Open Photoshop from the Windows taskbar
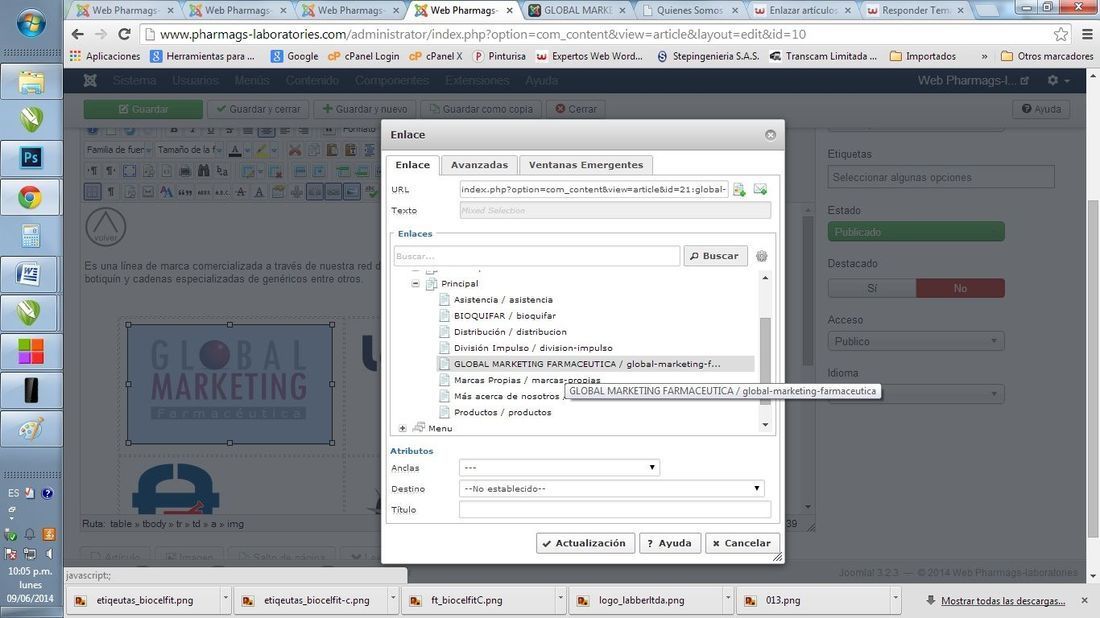The image size is (1100, 618). (x=31, y=158)
